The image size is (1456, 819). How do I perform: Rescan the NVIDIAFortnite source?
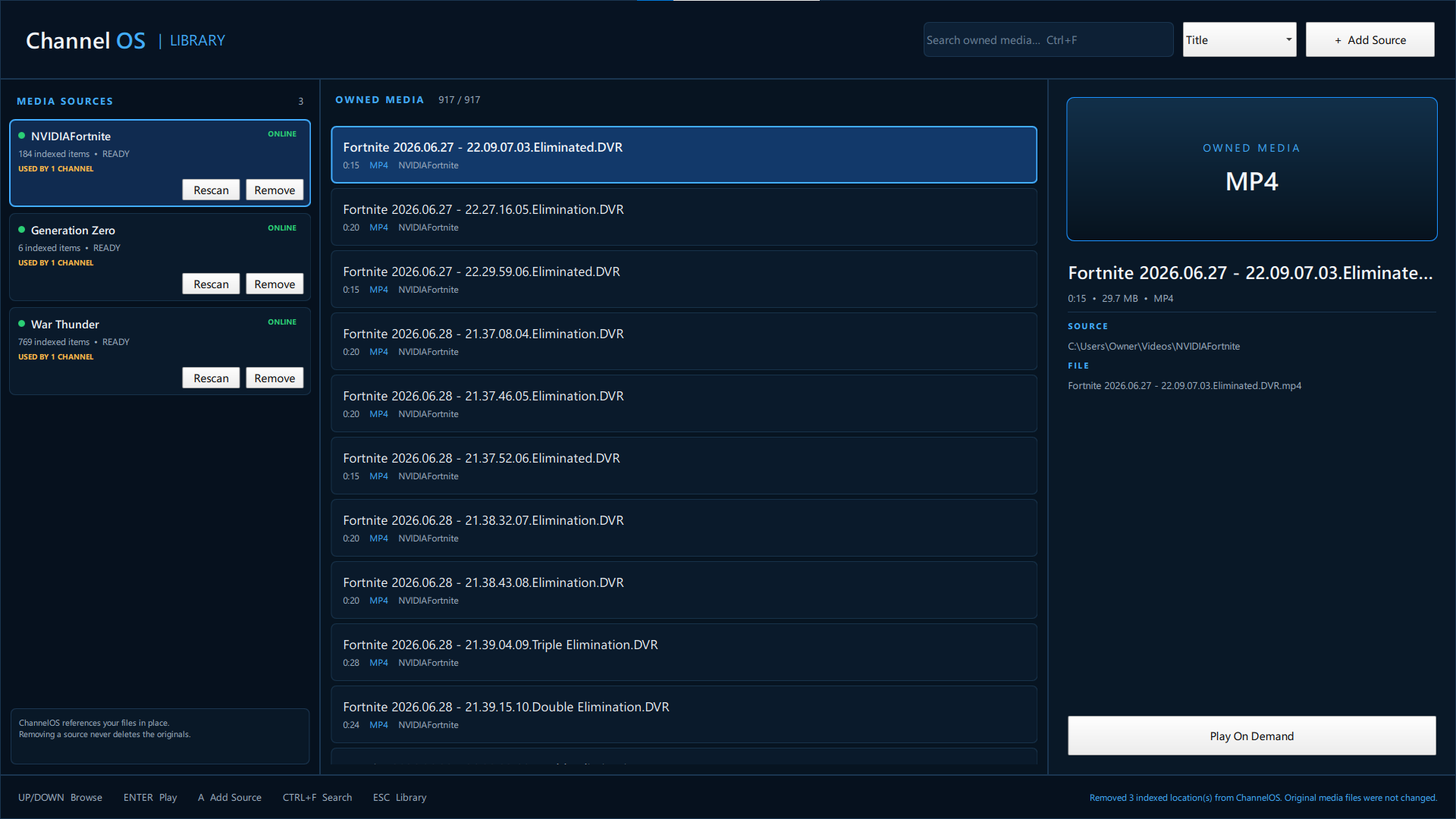click(211, 190)
